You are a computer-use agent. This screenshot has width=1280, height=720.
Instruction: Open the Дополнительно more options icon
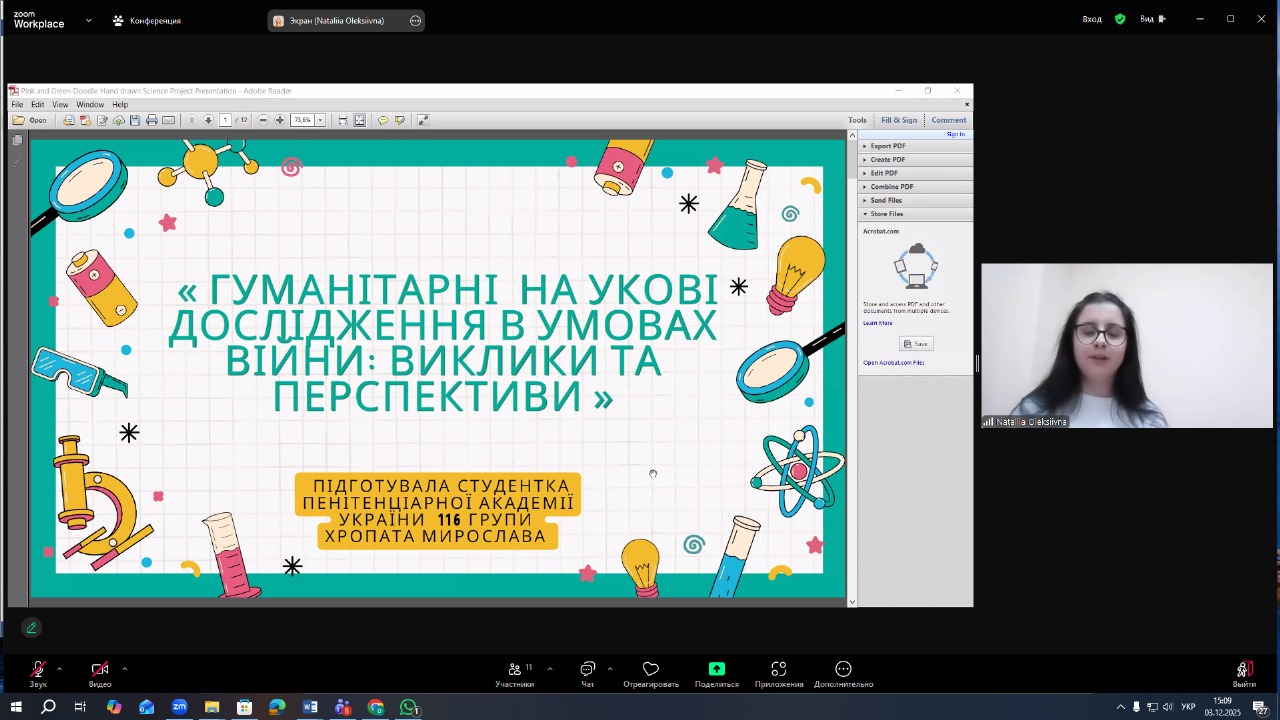(843, 669)
